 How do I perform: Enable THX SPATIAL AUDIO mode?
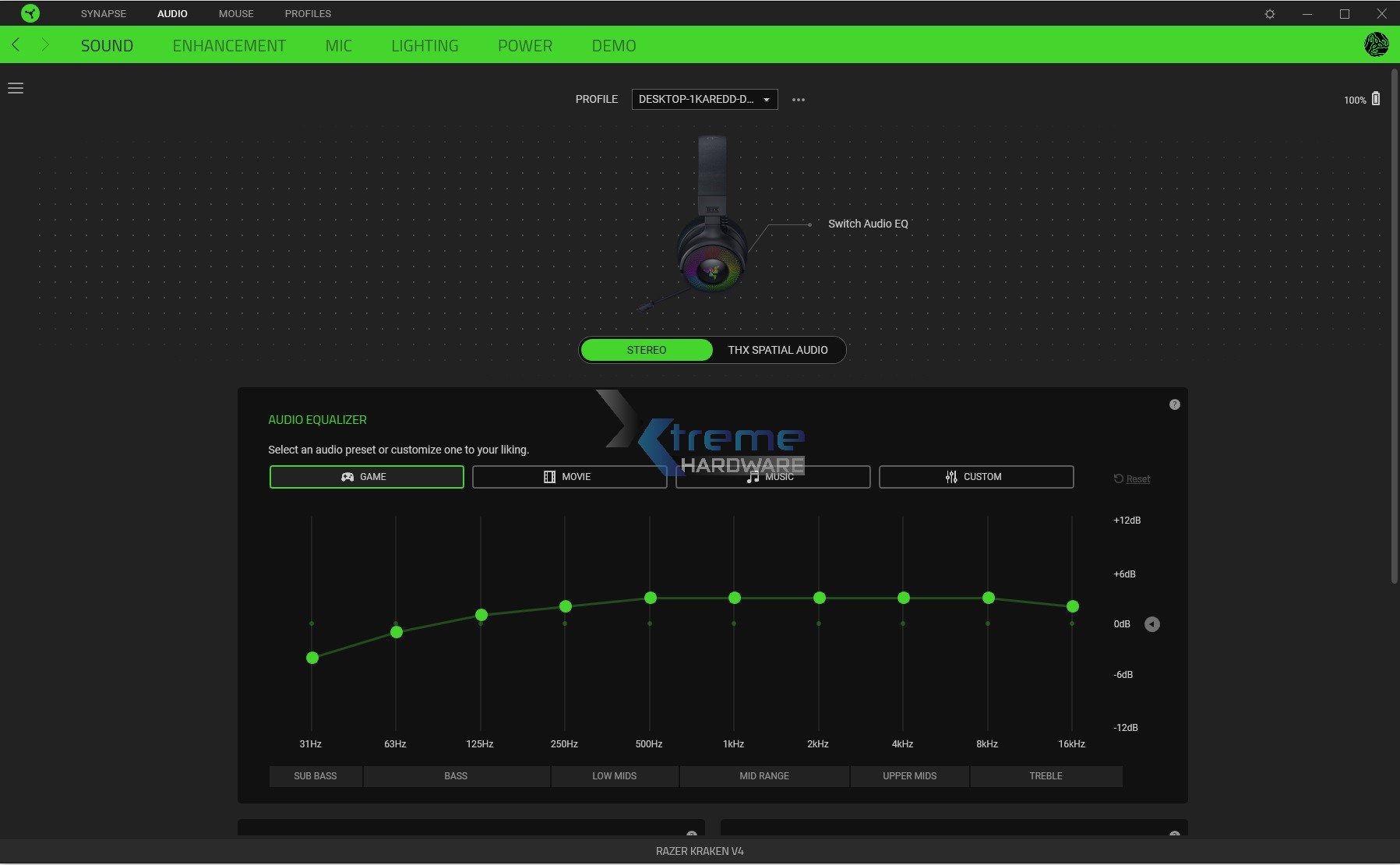(778, 350)
